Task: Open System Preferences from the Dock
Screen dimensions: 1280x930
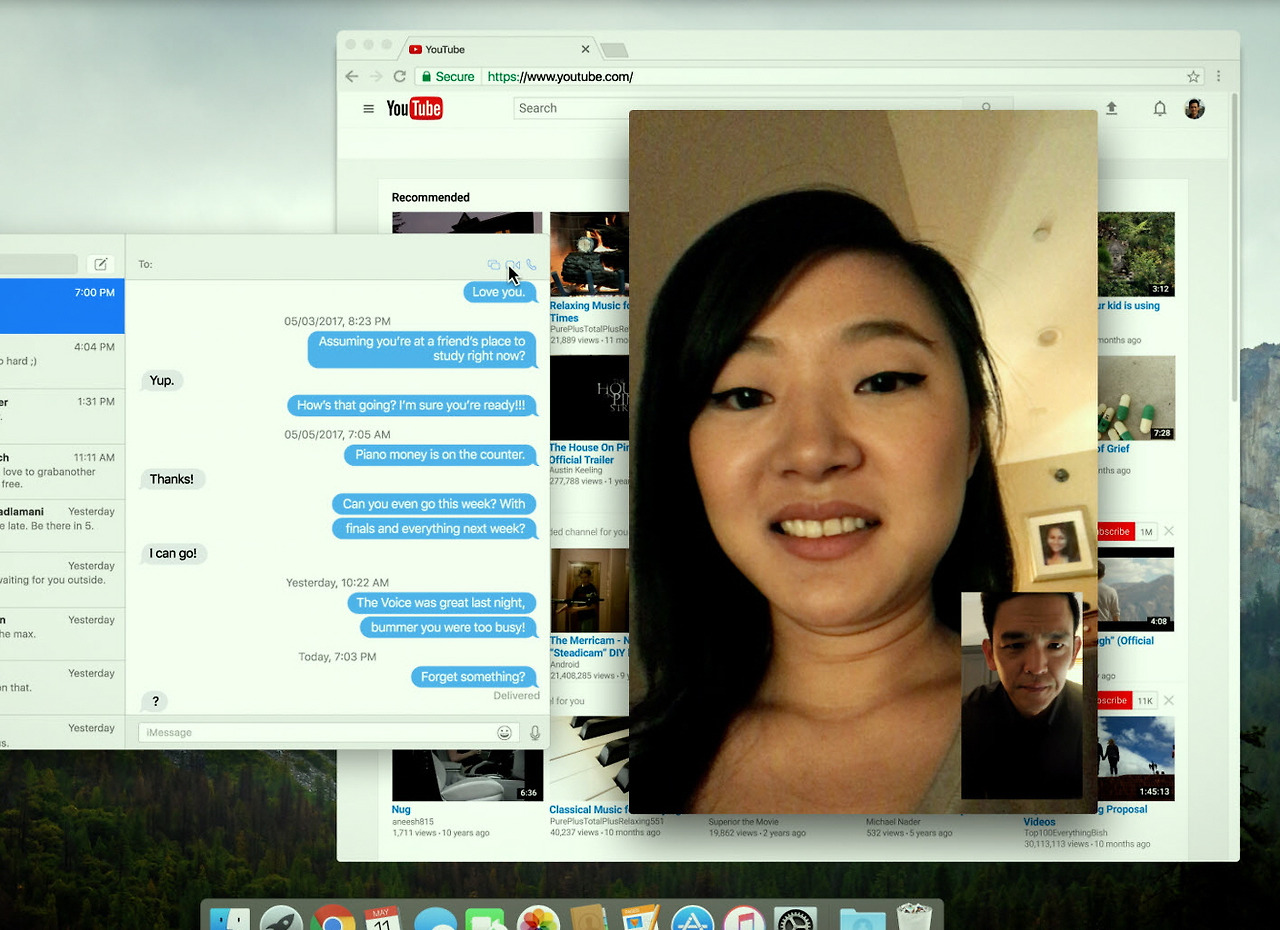Action: click(x=796, y=918)
